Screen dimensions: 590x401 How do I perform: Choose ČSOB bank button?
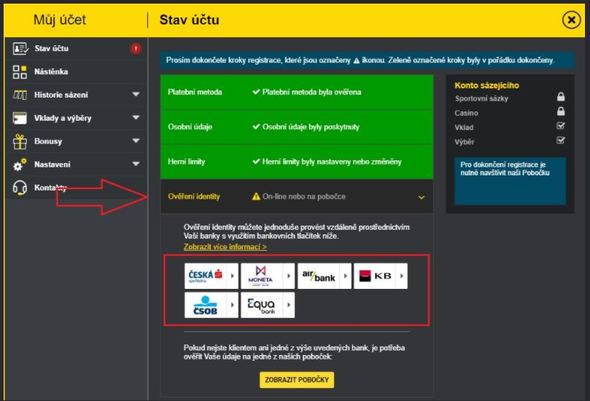(x=211, y=305)
